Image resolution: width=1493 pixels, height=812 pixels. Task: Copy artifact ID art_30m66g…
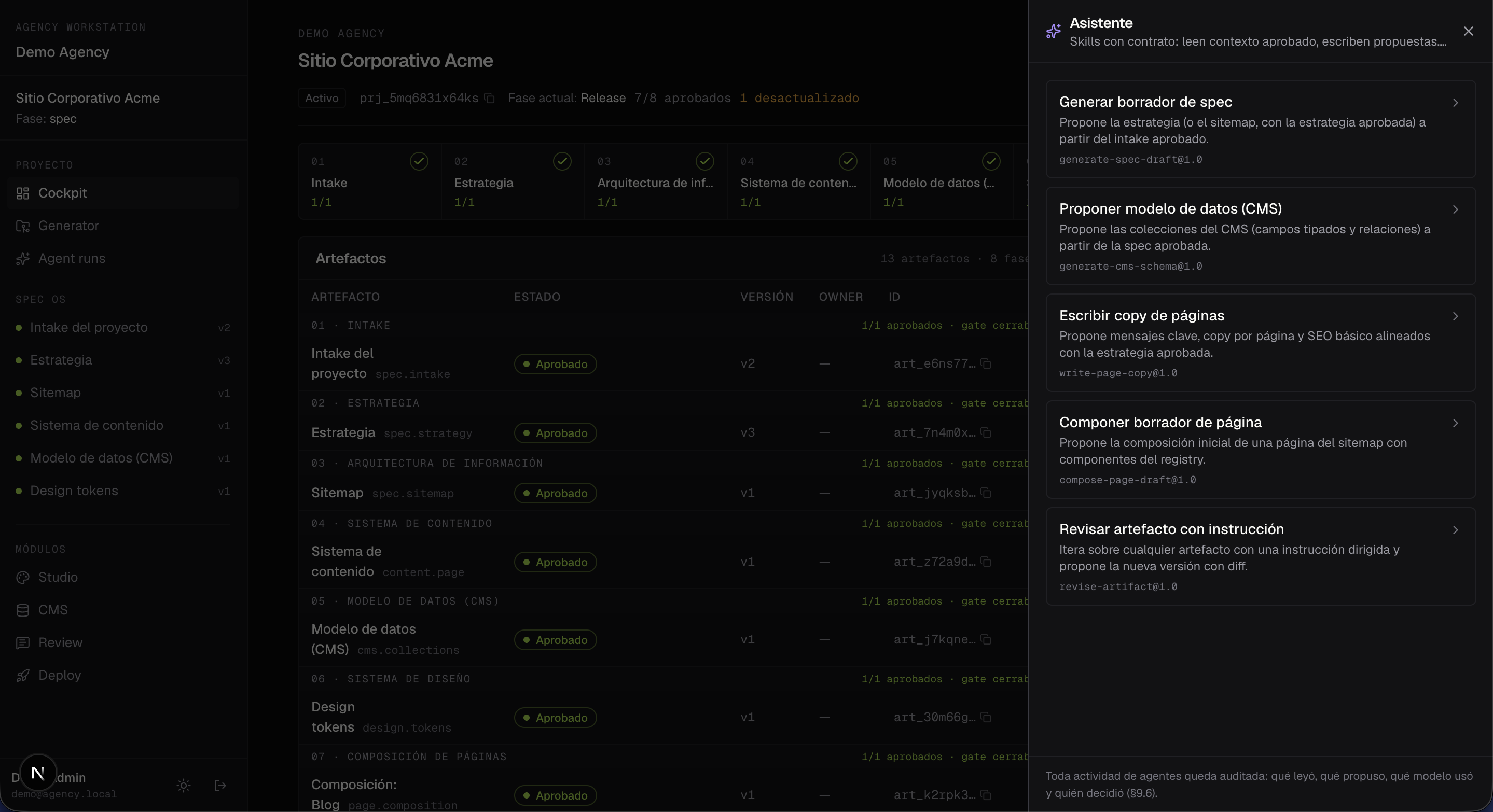986,717
